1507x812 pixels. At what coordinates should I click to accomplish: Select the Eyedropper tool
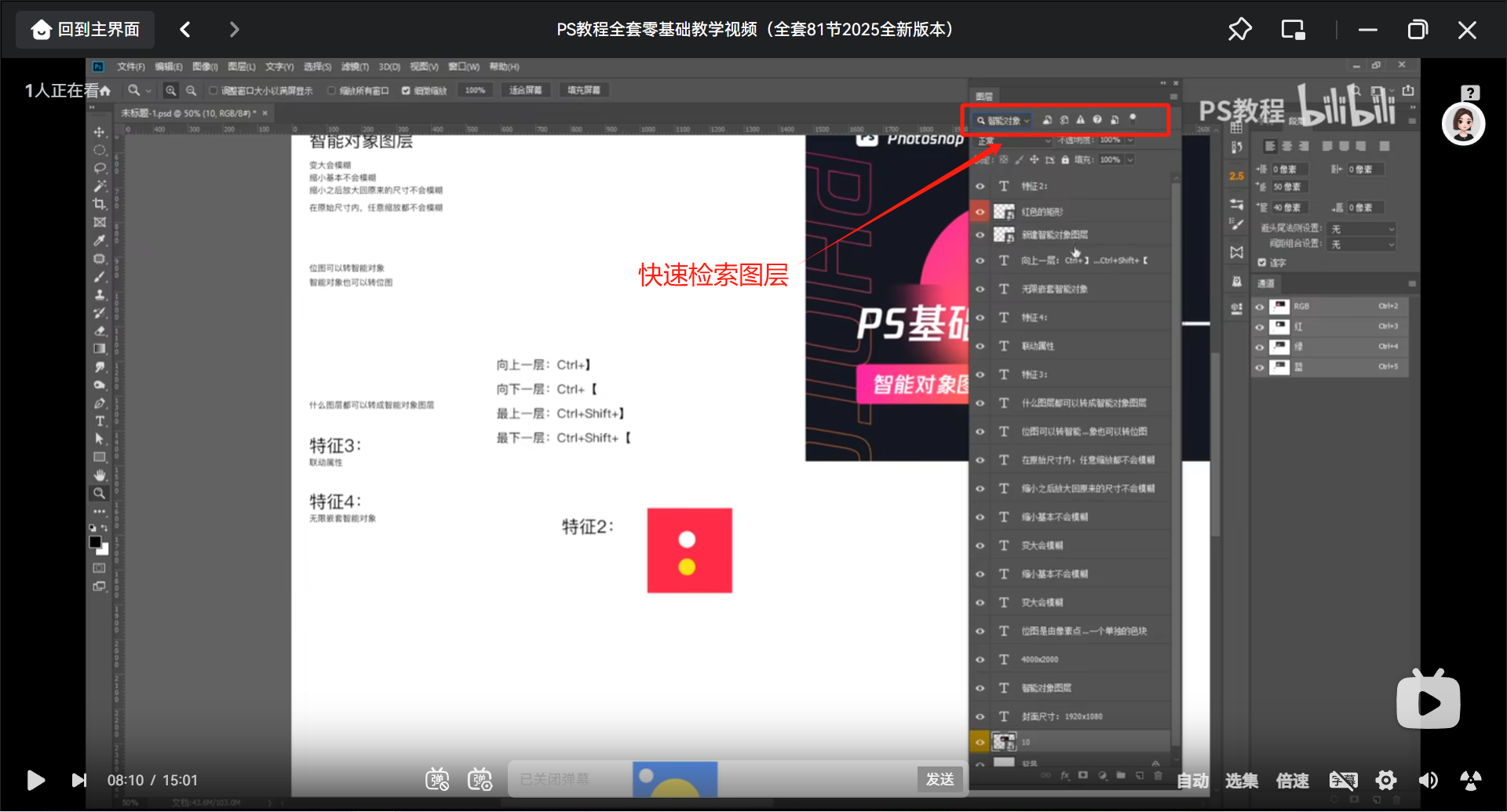100,240
